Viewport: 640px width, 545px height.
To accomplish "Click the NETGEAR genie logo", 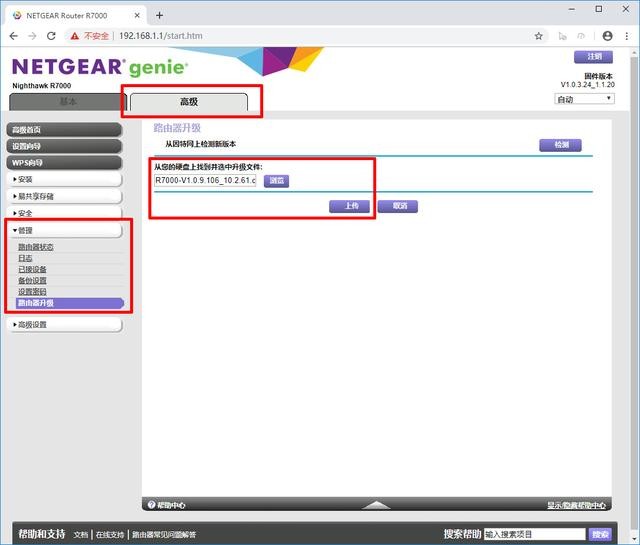I will click(x=100, y=67).
